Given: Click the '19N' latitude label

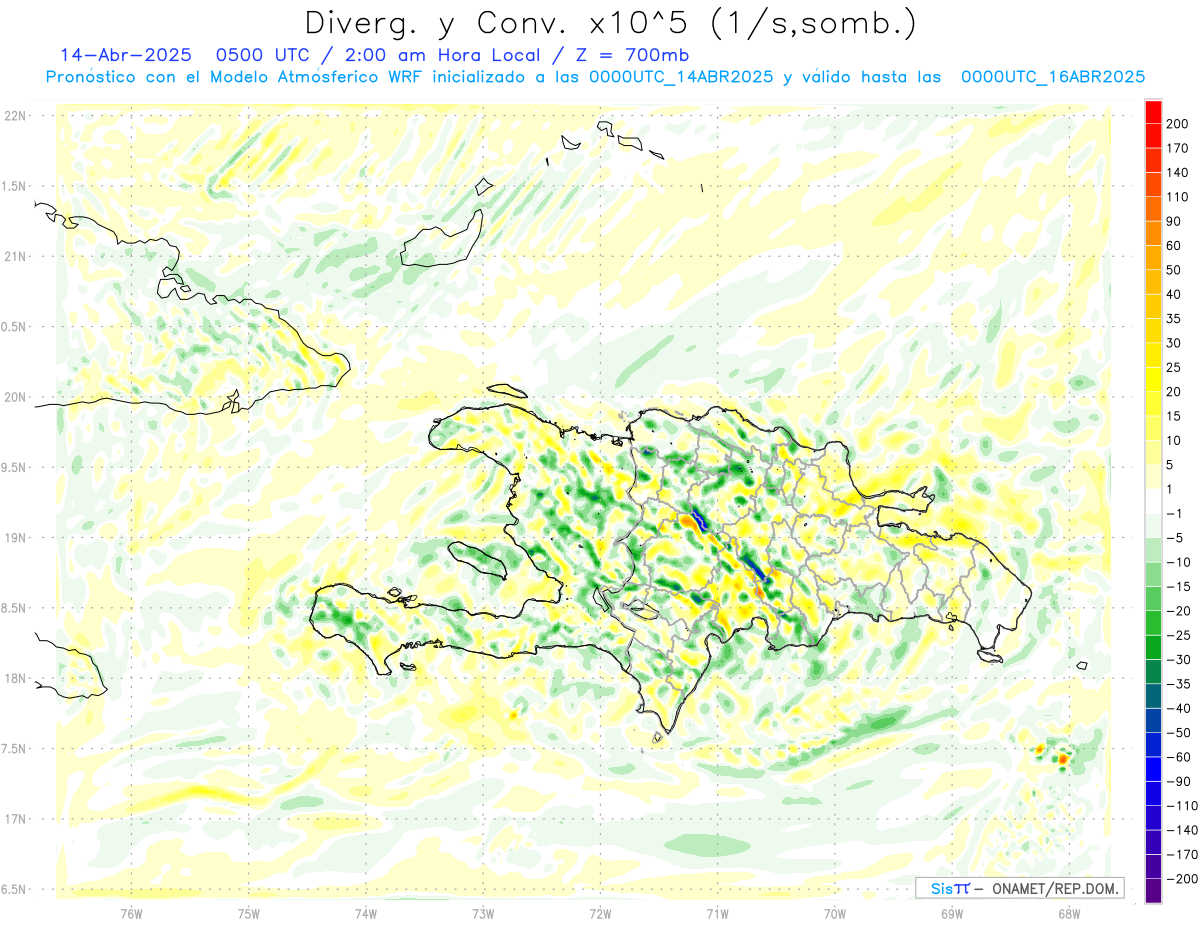Looking at the screenshot, I should click(x=14, y=538).
